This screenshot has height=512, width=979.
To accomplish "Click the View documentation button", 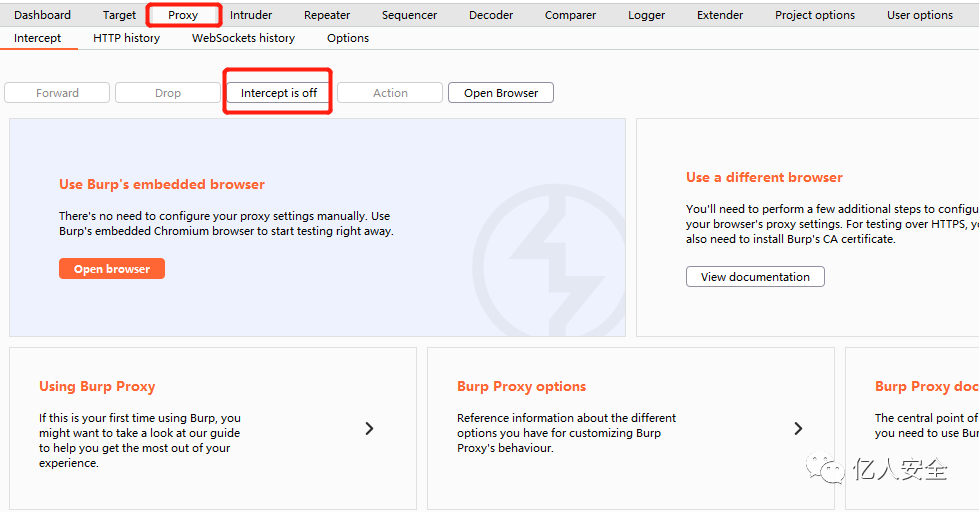I will point(755,277).
